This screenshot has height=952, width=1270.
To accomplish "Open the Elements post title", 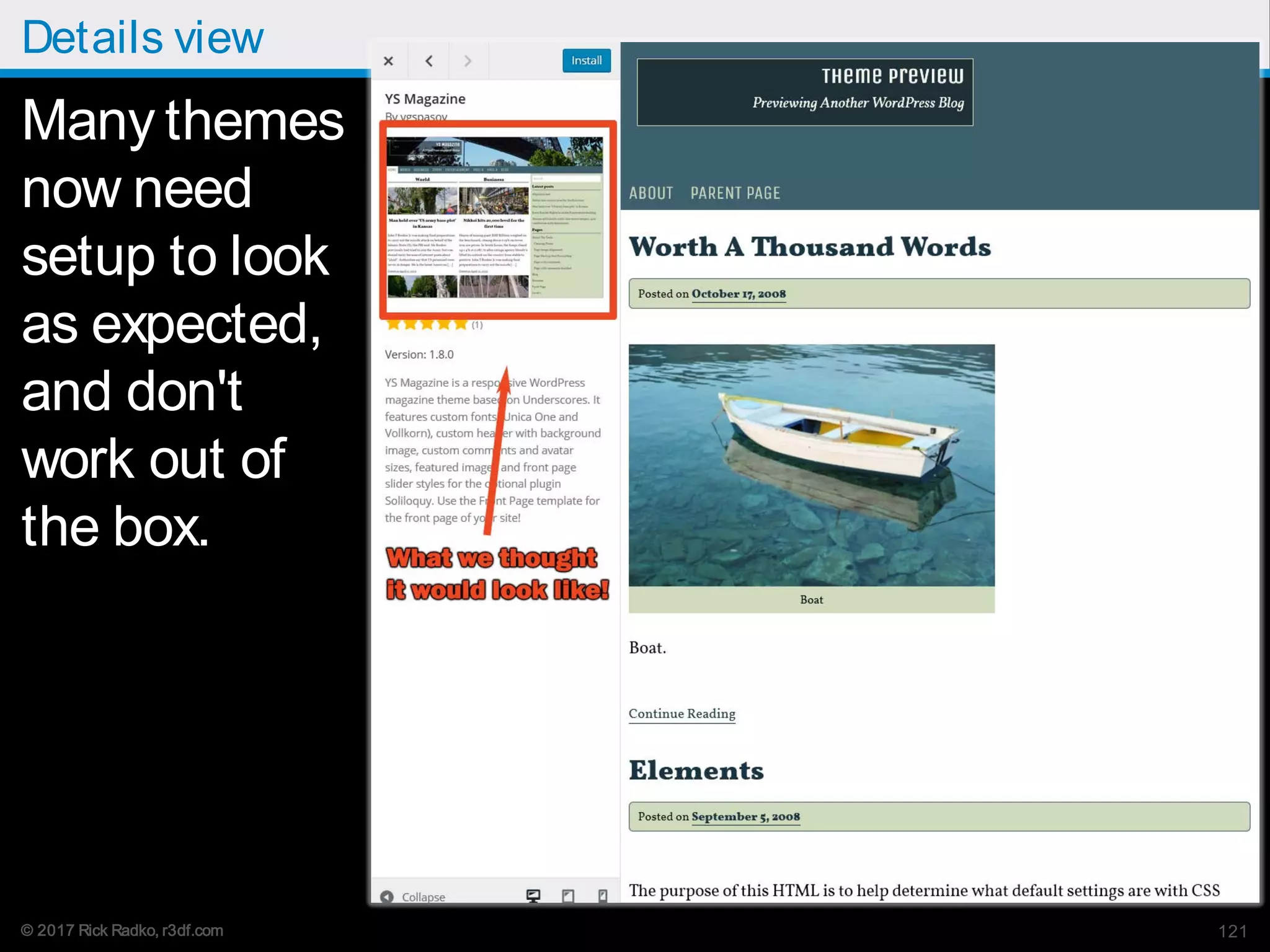I will [x=696, y=770].
